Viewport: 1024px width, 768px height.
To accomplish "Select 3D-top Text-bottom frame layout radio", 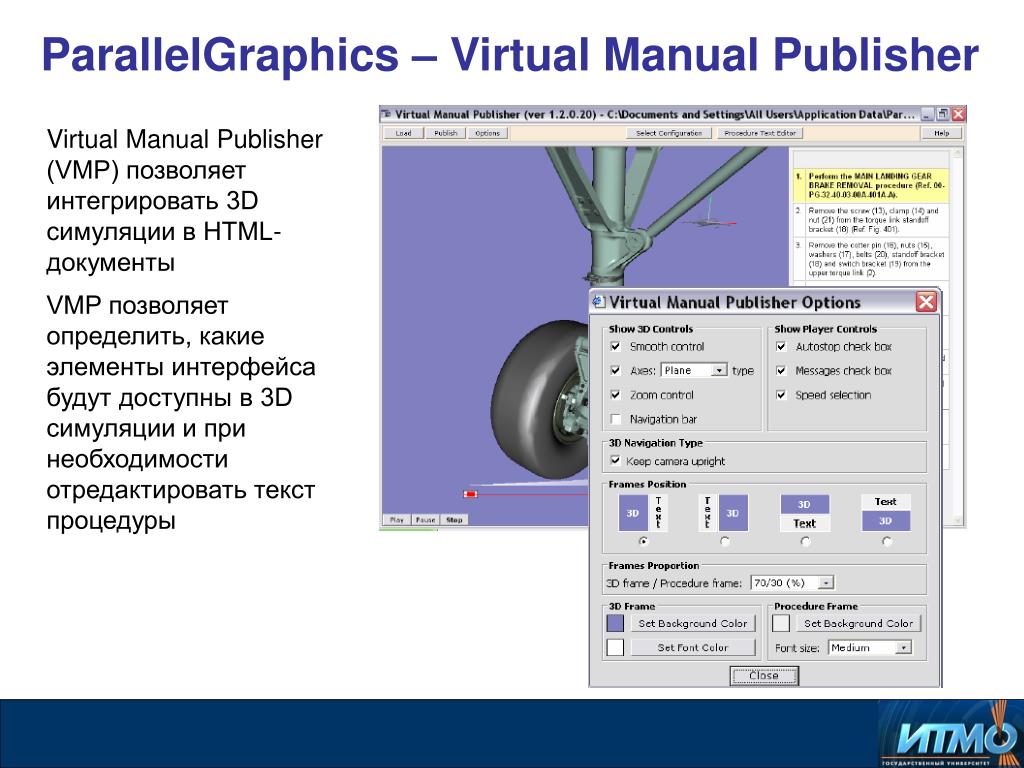I will (805, 541).
